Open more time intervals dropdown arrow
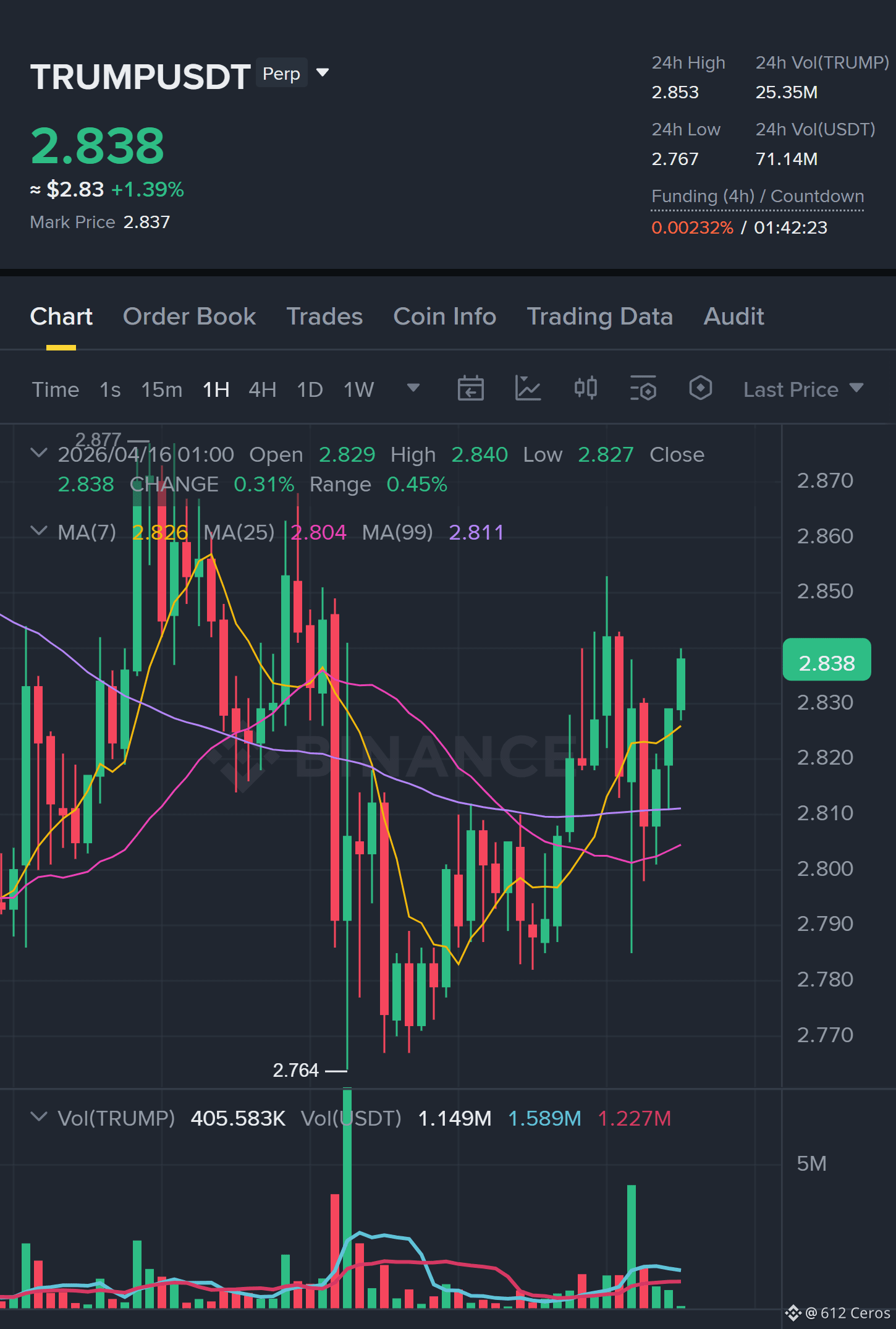The width and height of the screenshot is (896, 1329). pos(413,388)
